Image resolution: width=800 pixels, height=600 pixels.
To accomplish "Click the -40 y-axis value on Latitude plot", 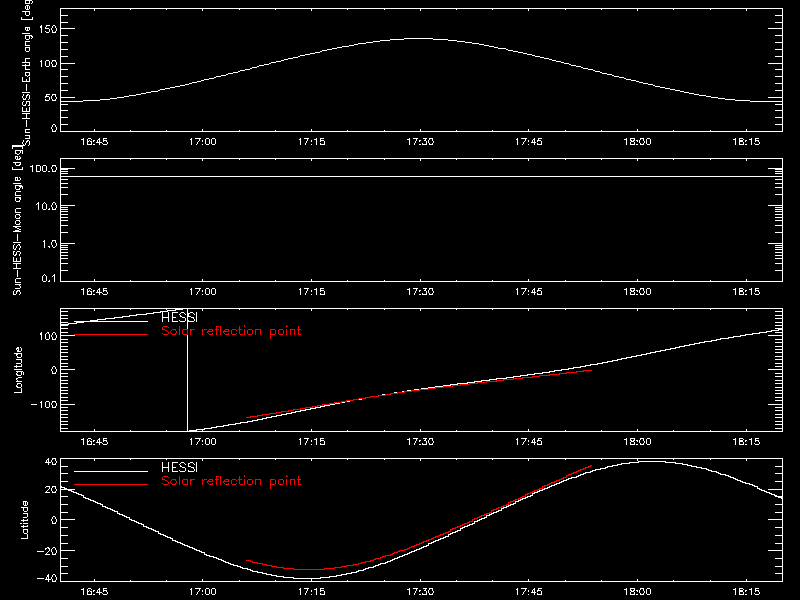I will click(x=47, y=578).
